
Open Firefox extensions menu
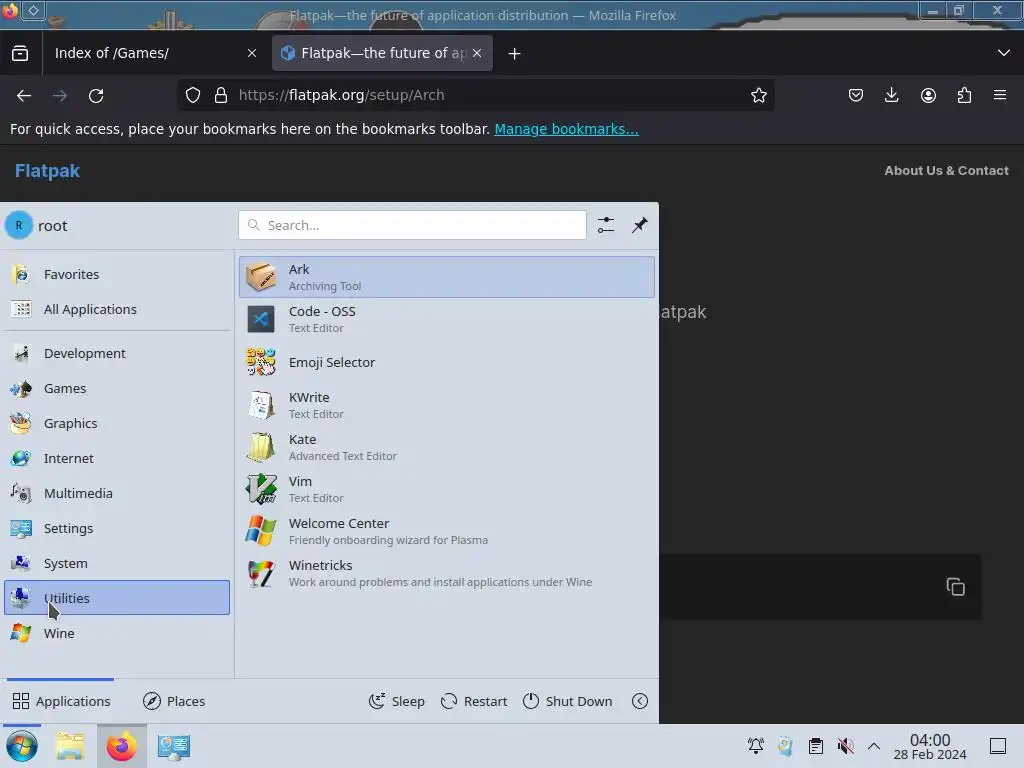(964, 95)
